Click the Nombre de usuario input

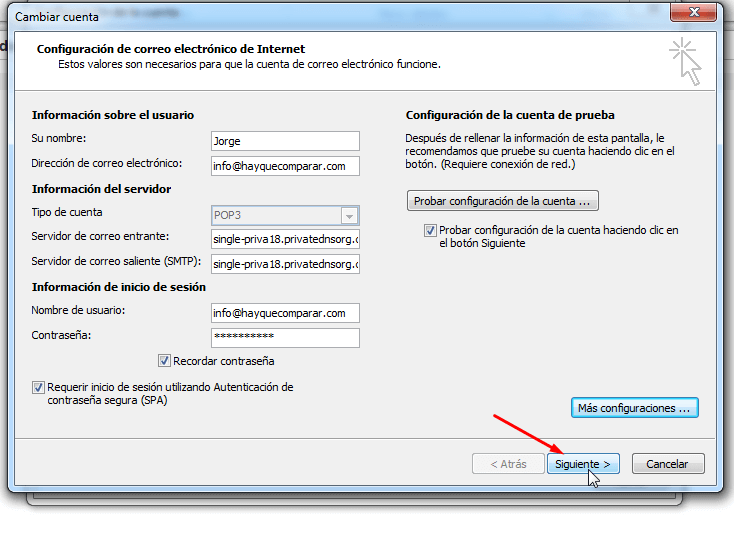[x=285, y=313]
